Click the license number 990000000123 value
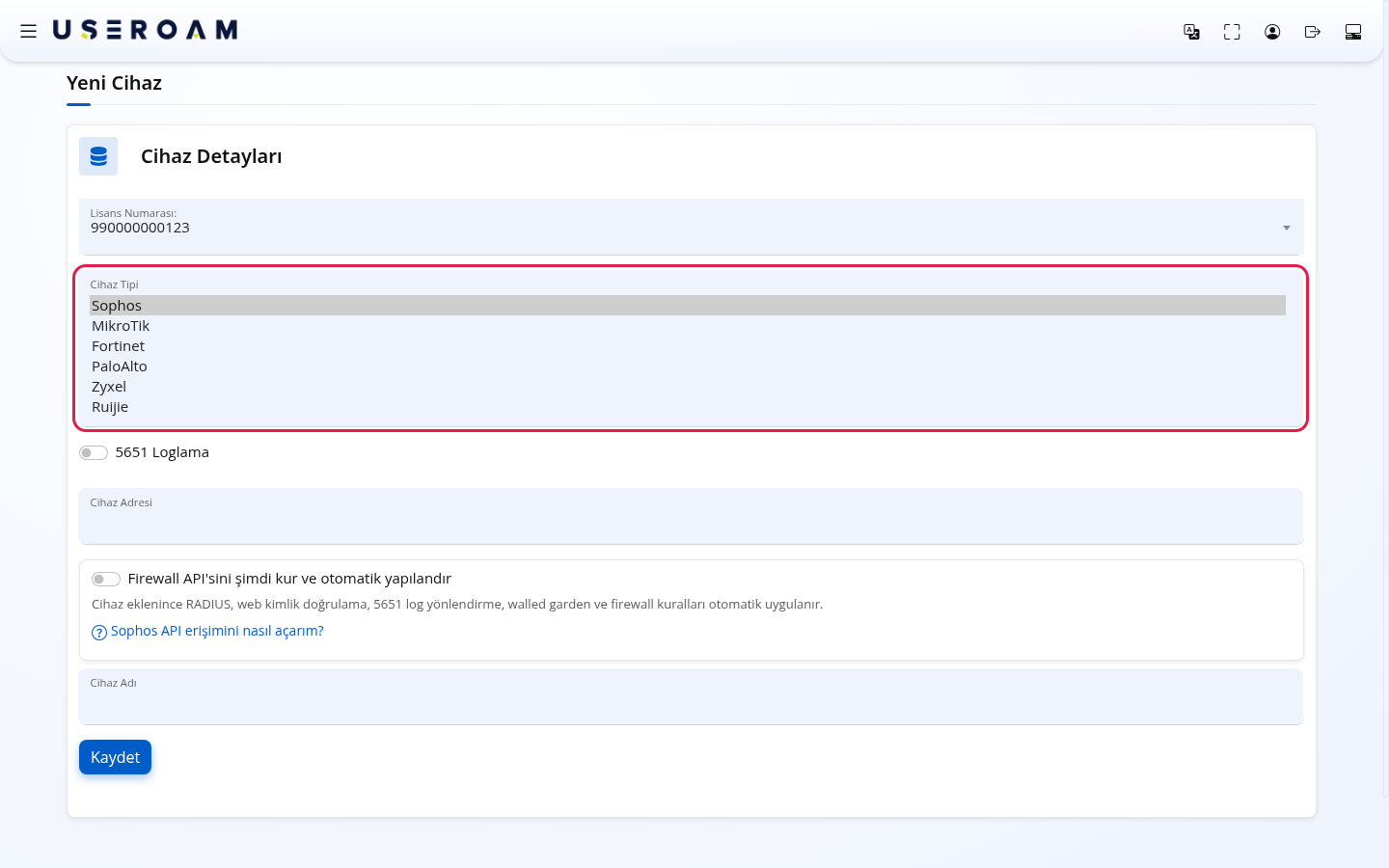The image size is (1389, 868). pos(140,228)
